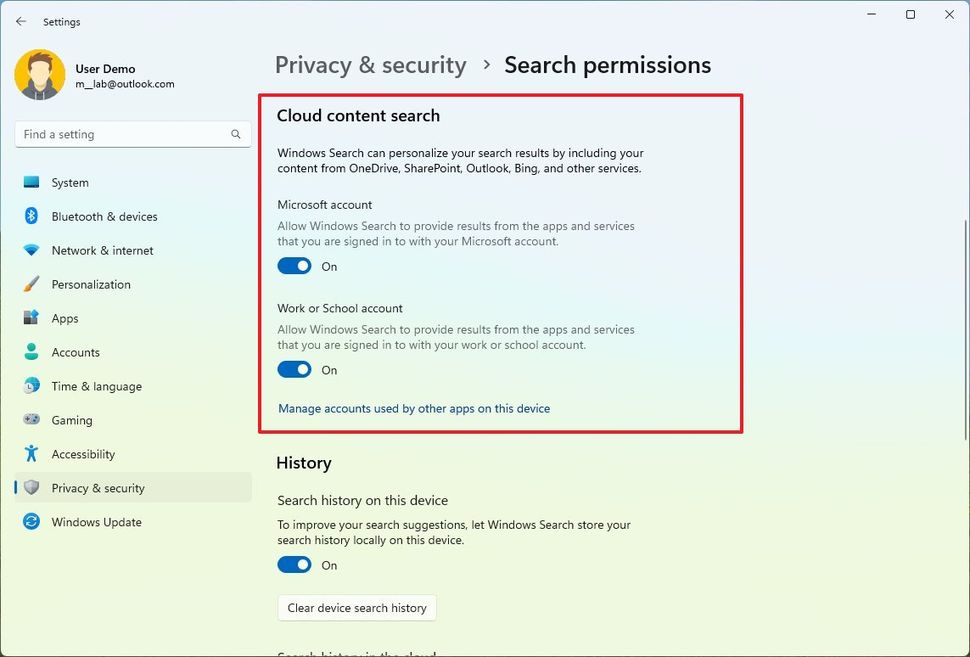The width and height of the screenshot is (970, 657).
Task: Open Accessibility settings
Action: pos(83,454)
